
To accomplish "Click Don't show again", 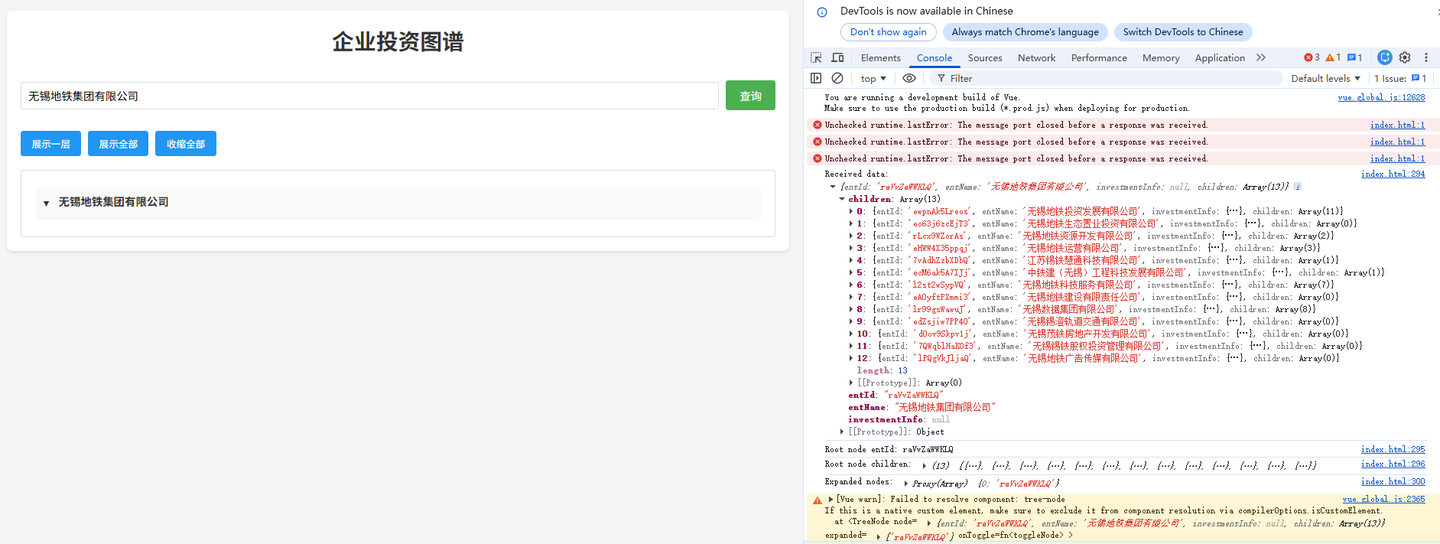I will (x=888, y=32).
